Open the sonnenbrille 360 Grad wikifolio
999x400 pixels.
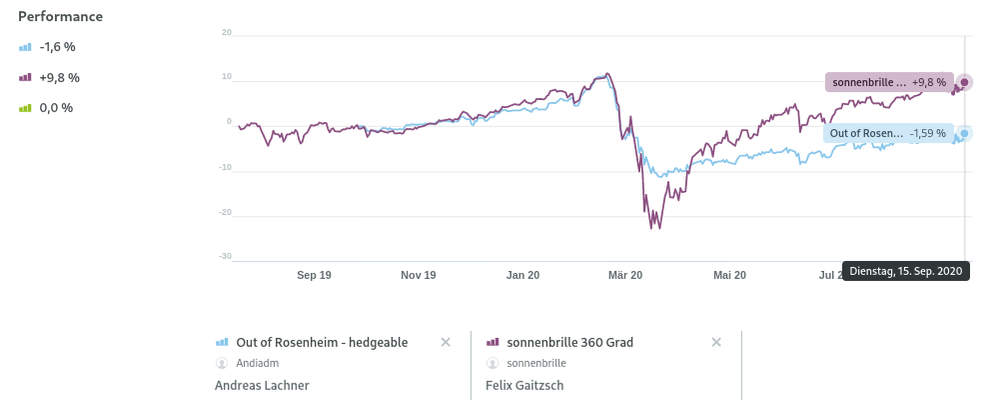(570, 342)
